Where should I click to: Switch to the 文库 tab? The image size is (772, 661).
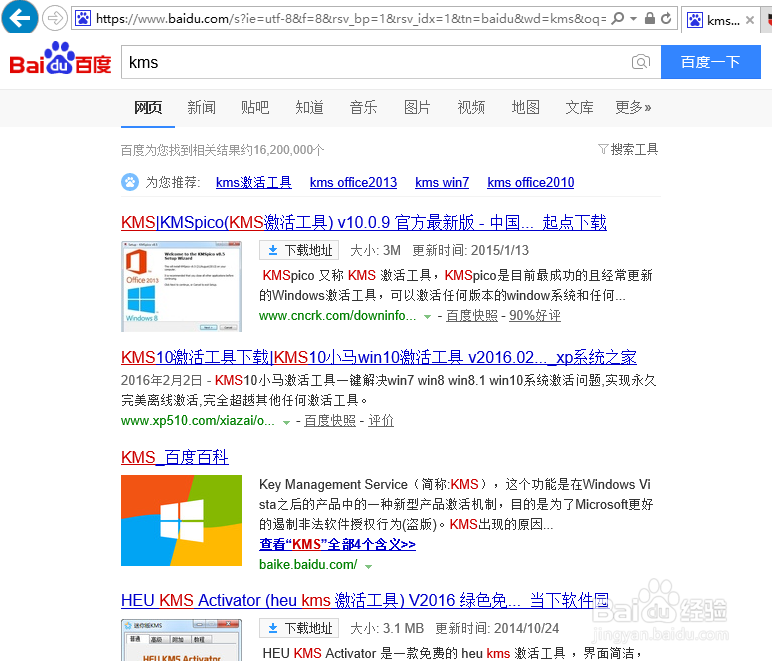pyautogui.click(x=579, y=107)
